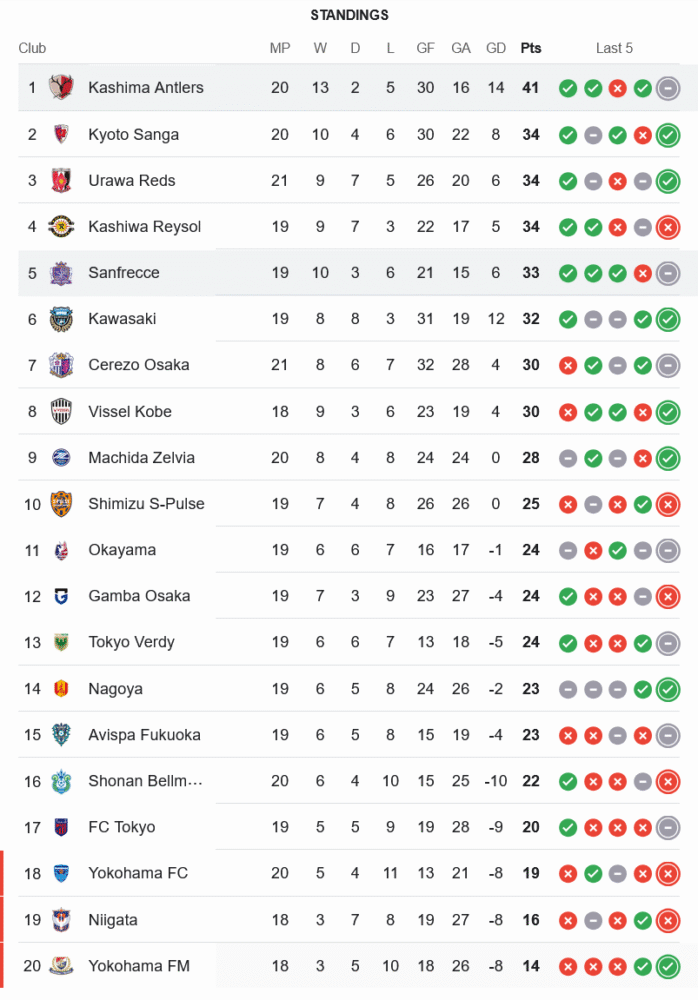Image resolution: width=698 pixels, height=1000 pixels.
Task: Sort standings by the Pts column
Action: [530, 48]
